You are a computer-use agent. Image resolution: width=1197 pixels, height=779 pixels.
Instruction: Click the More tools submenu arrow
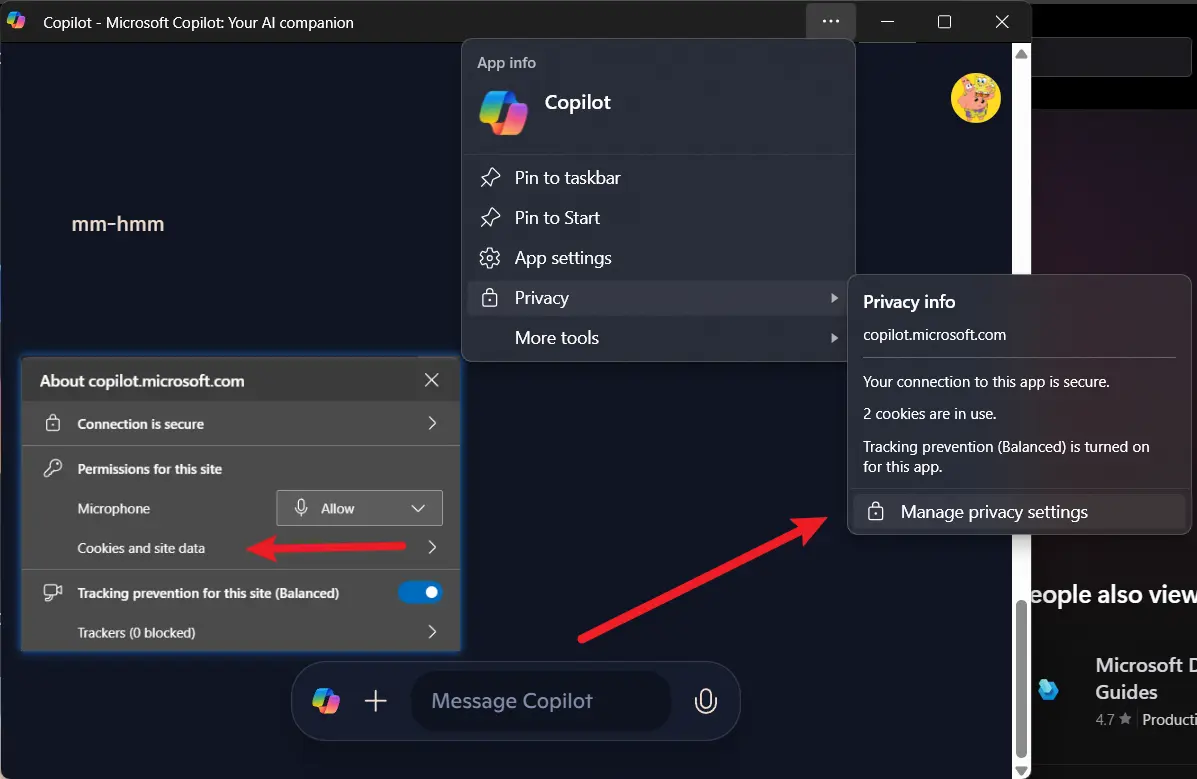tap(834, 338)
